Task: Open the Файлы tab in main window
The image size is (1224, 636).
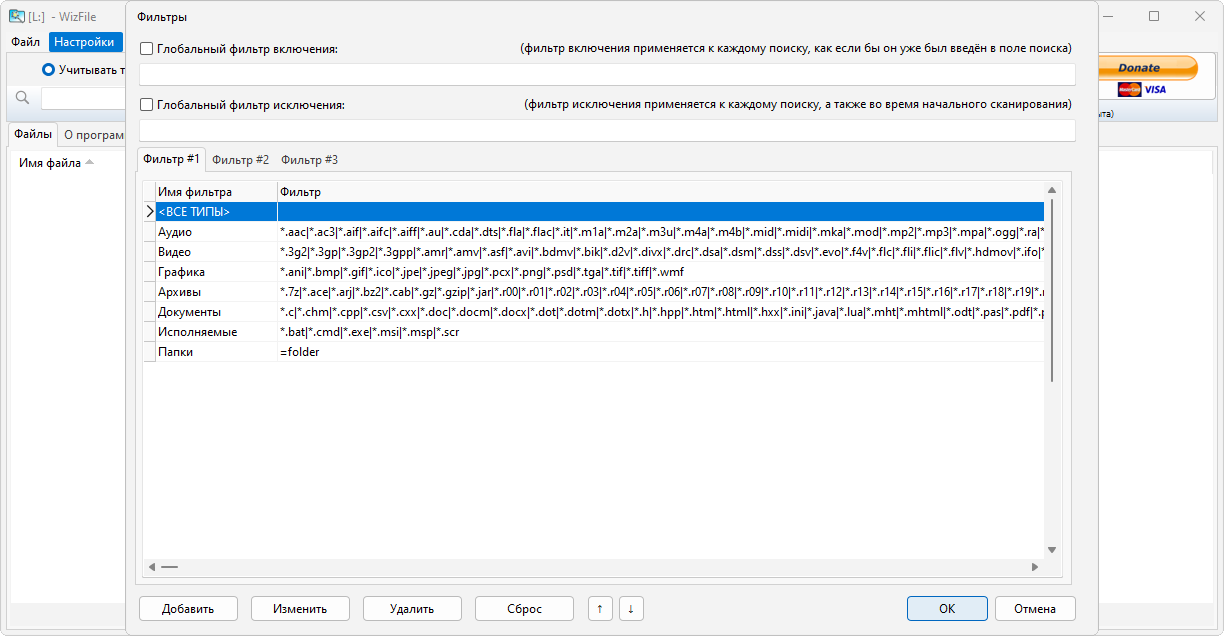Action: 32,134
